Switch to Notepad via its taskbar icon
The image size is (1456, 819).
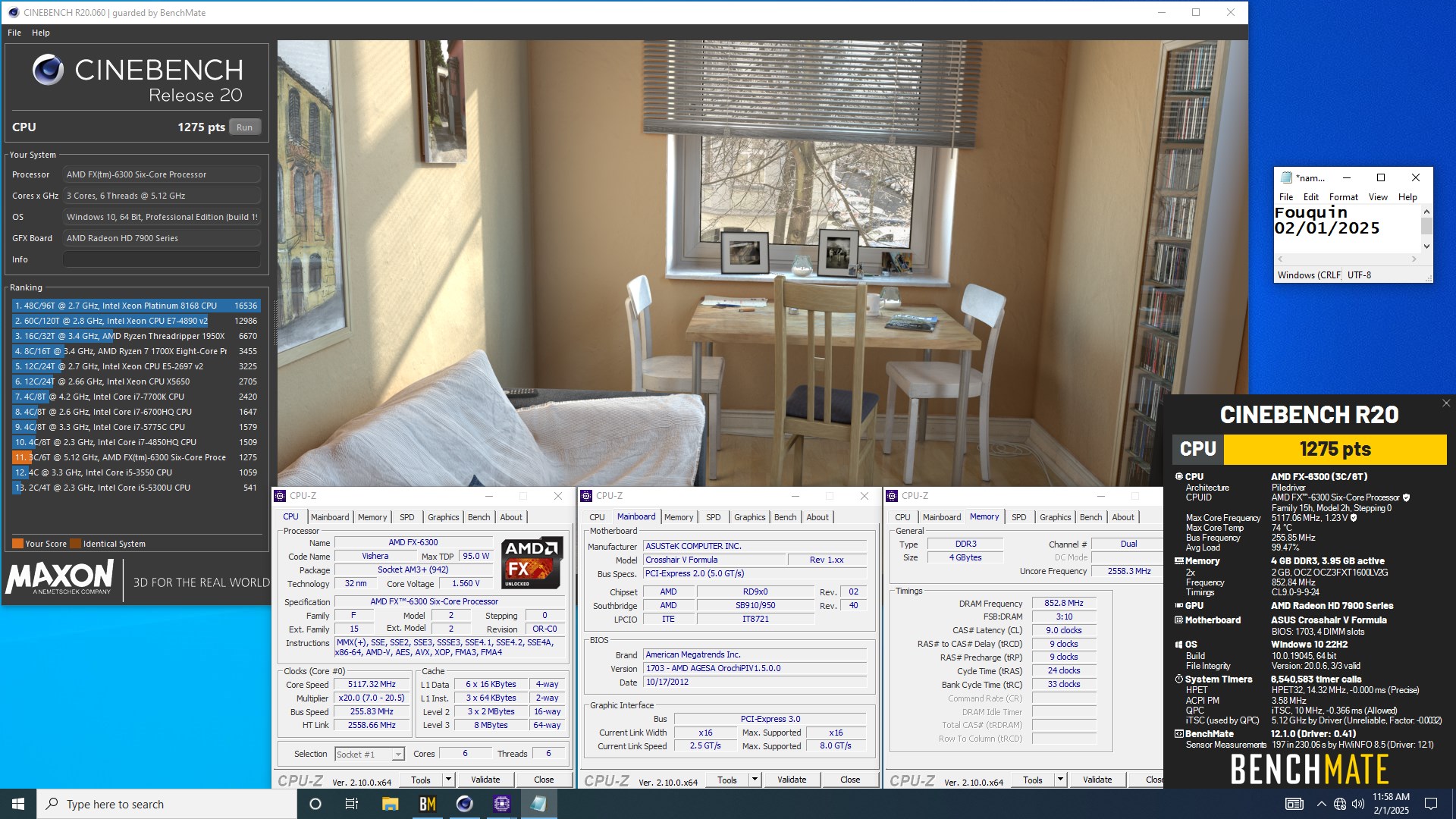(x=538, y=804)
